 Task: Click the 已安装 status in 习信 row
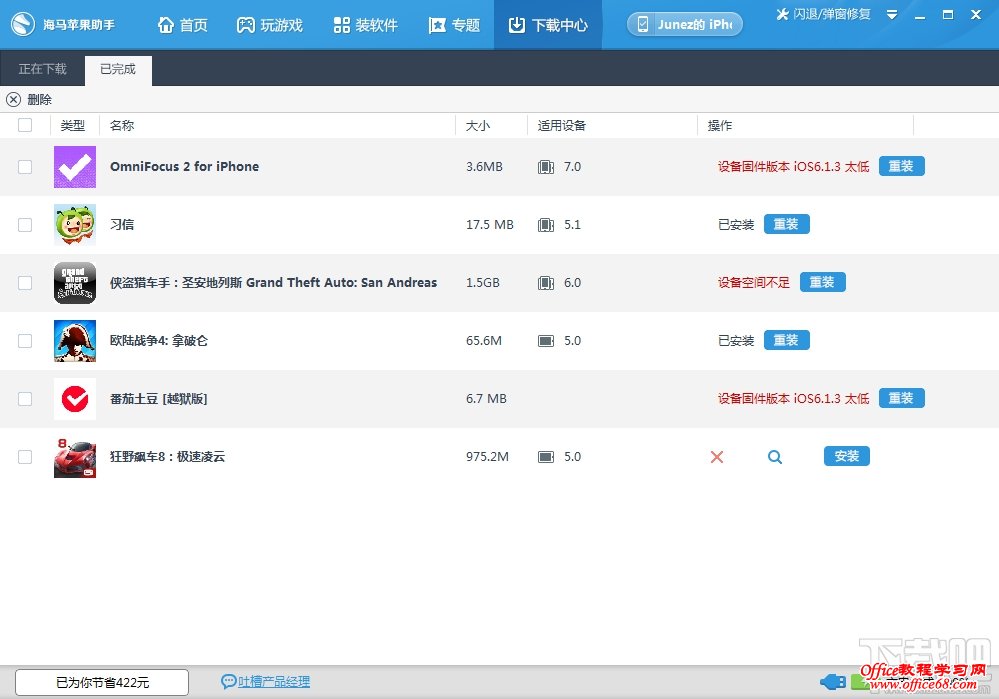click(736, 225)
